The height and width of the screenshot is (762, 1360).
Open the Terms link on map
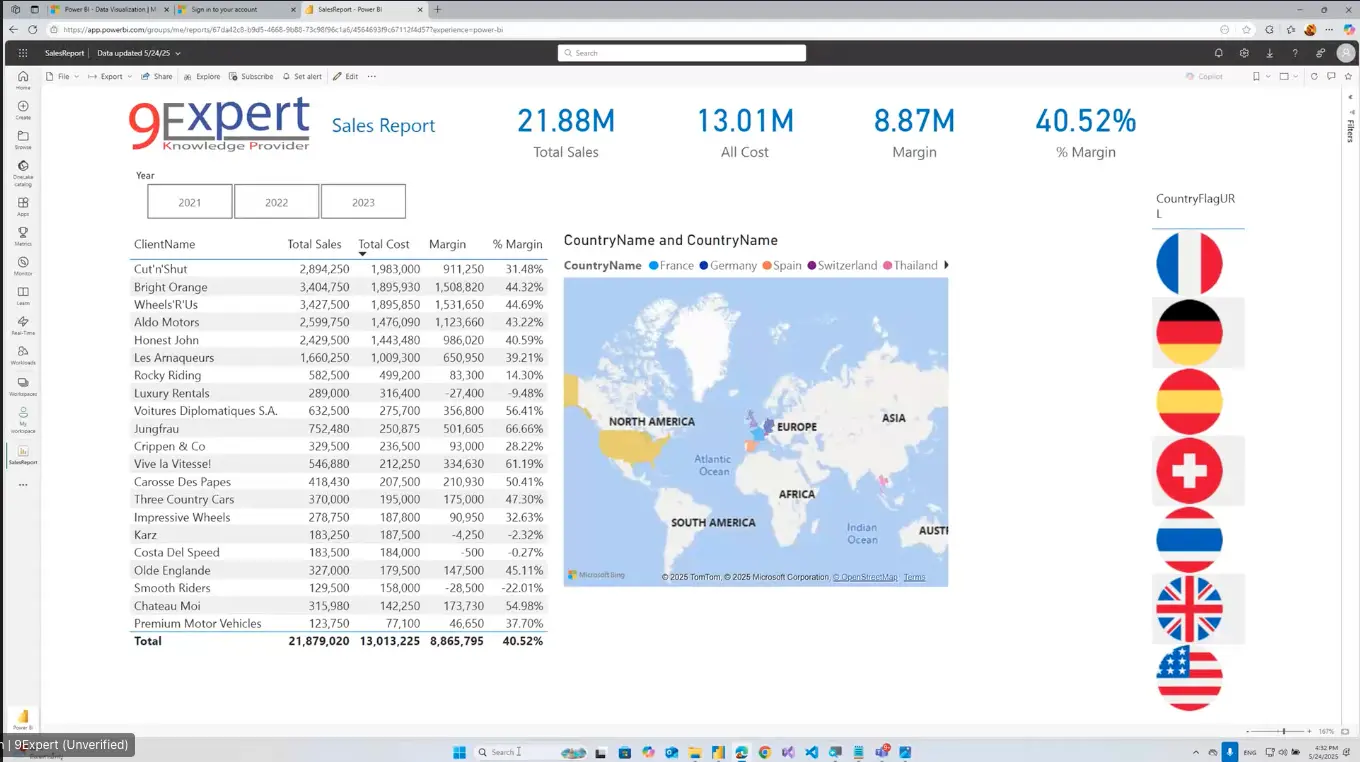[x=914, y=577]
